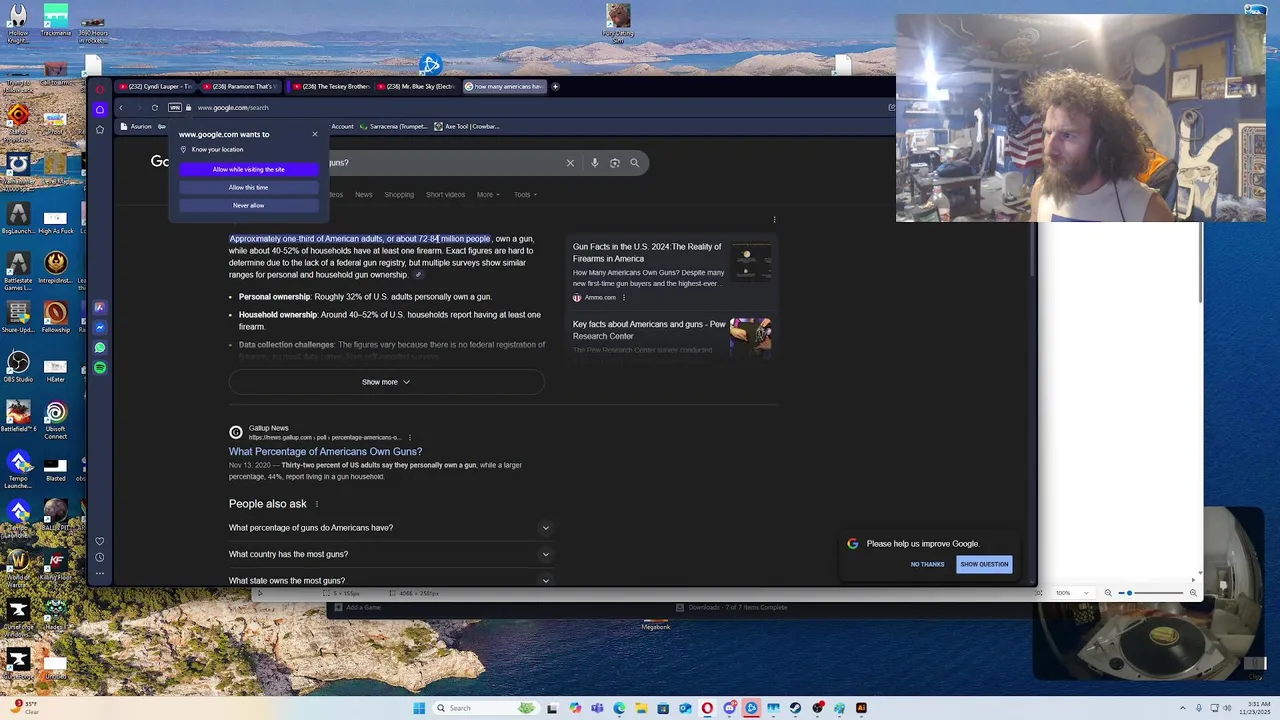Click the browser Back arrow
Image resolution: width=1280 pixels, height=720 pixels.
click(x=121, y=107)
